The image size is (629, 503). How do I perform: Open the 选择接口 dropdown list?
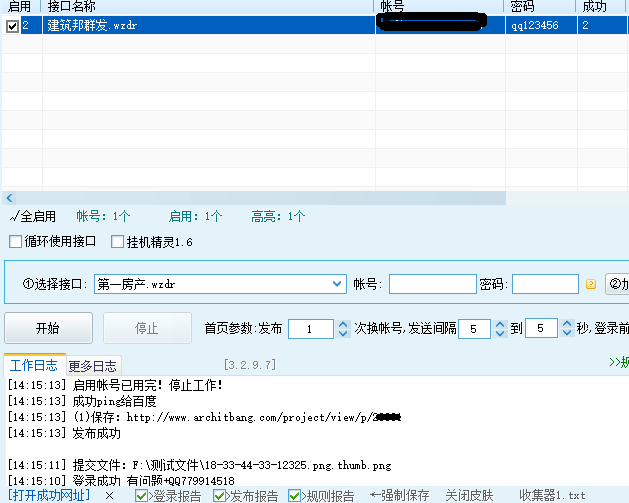(x=337, y=284)
